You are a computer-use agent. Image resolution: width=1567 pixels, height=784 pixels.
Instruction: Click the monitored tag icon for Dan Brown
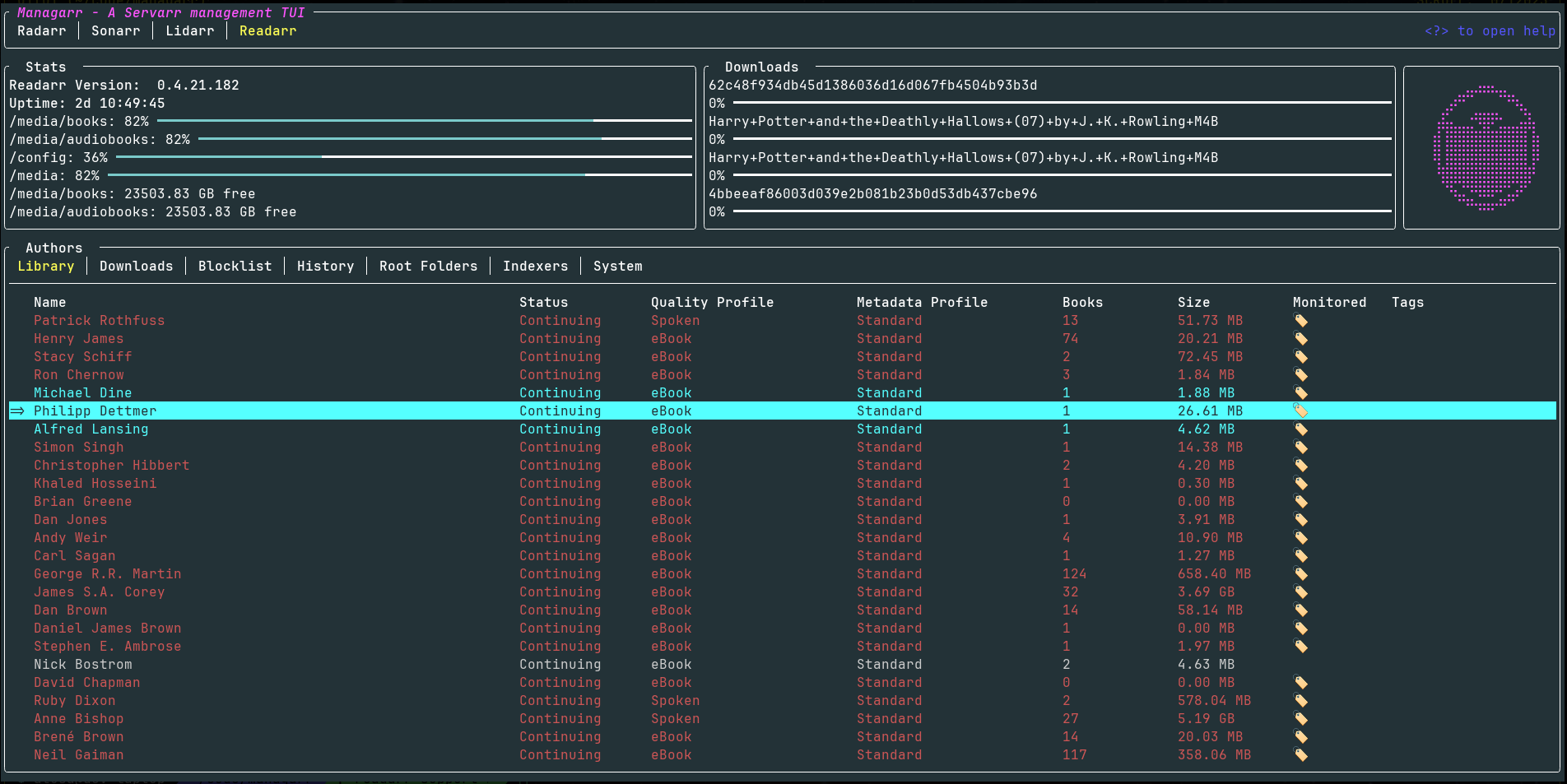pyautogui.click(x=1300, y=610)
